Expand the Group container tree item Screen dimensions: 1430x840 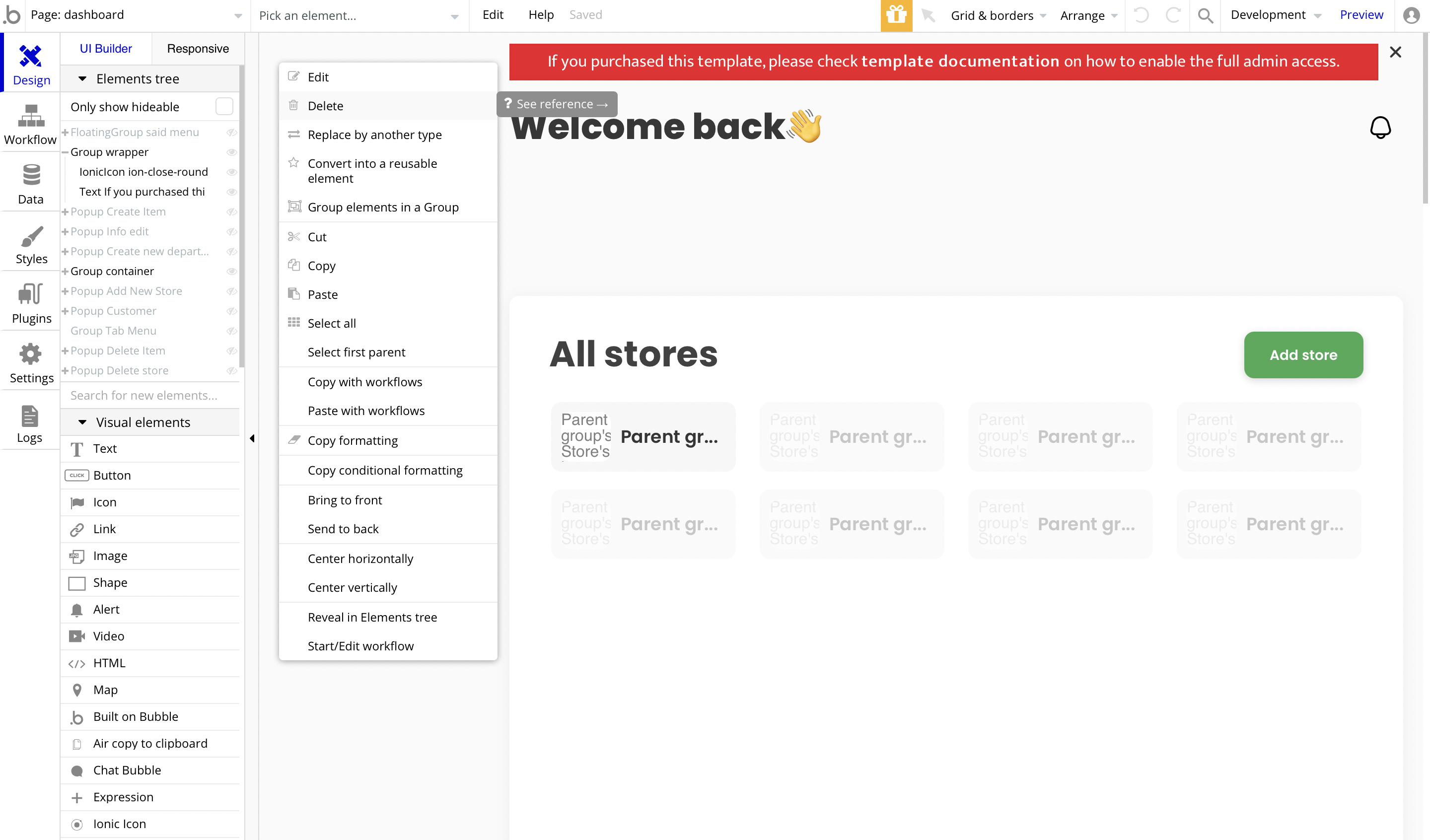[65, 271]
